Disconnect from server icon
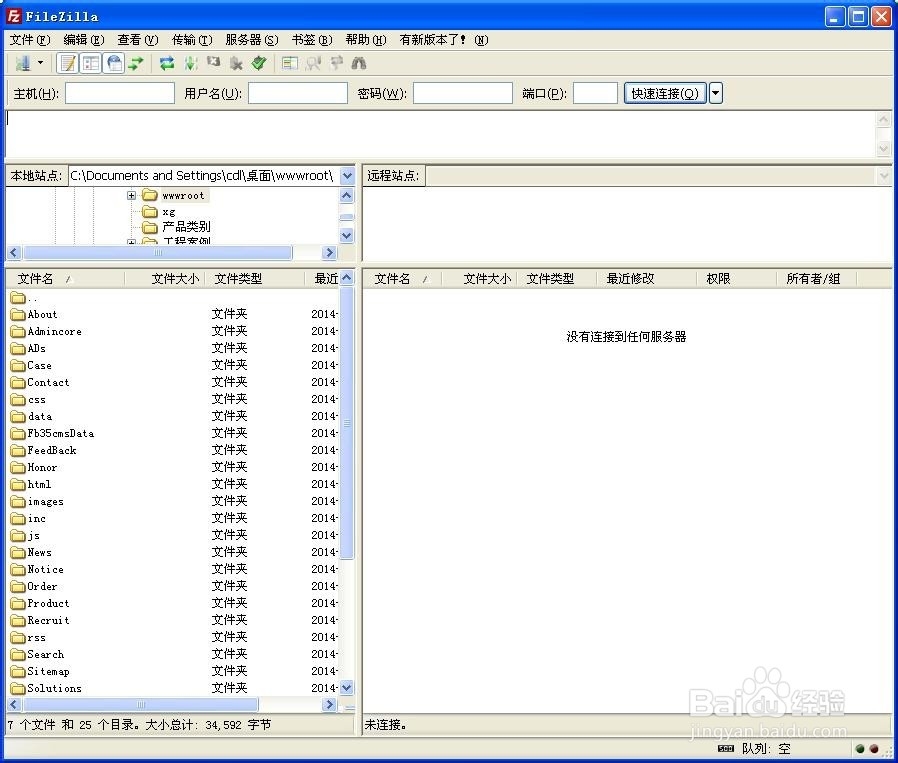 coord(237,62)
